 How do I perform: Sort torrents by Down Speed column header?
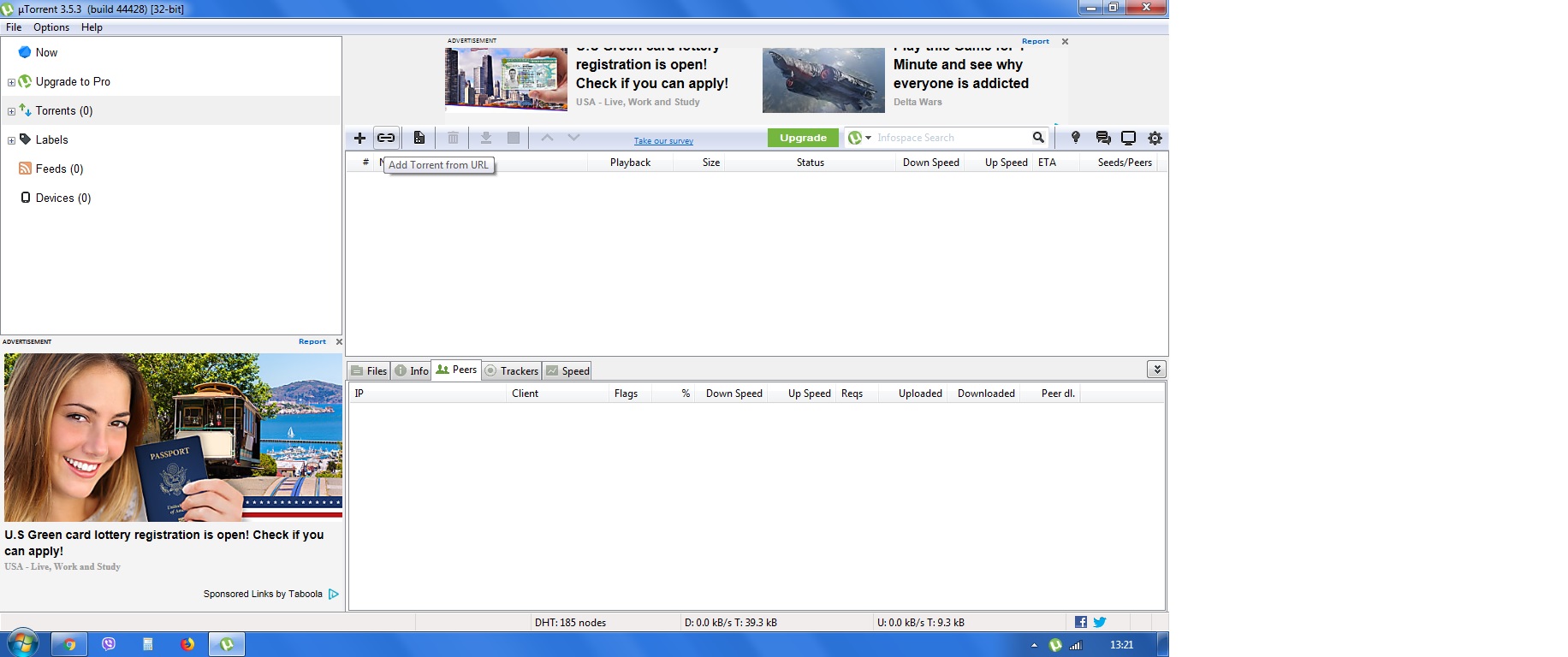(930, 163)
